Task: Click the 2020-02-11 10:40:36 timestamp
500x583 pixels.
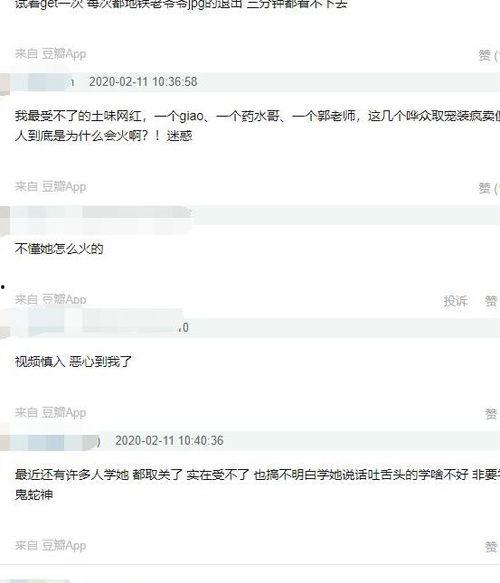Action: 169,441
